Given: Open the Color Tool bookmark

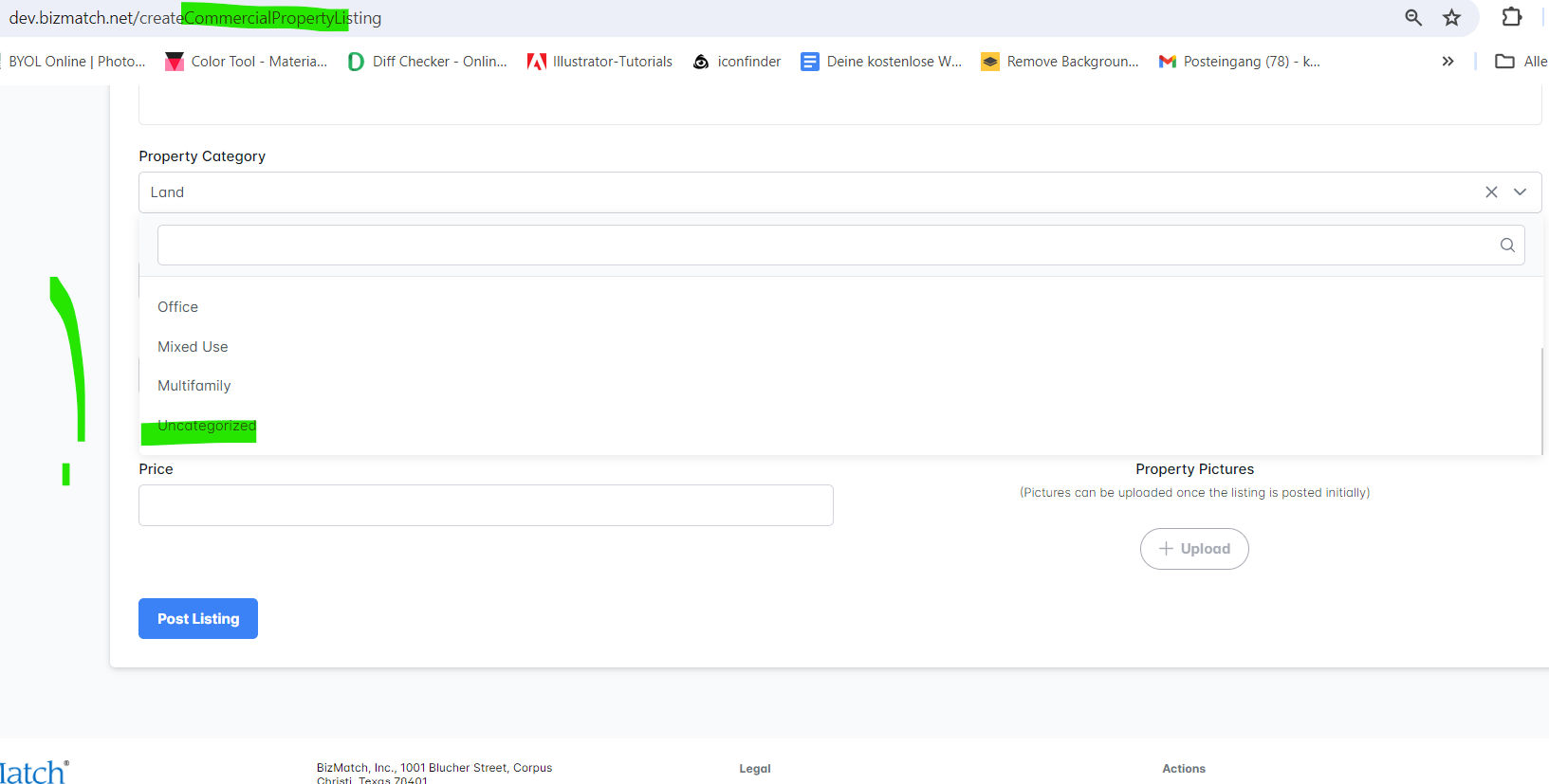Looking at the screenshot, I should 247,62.
